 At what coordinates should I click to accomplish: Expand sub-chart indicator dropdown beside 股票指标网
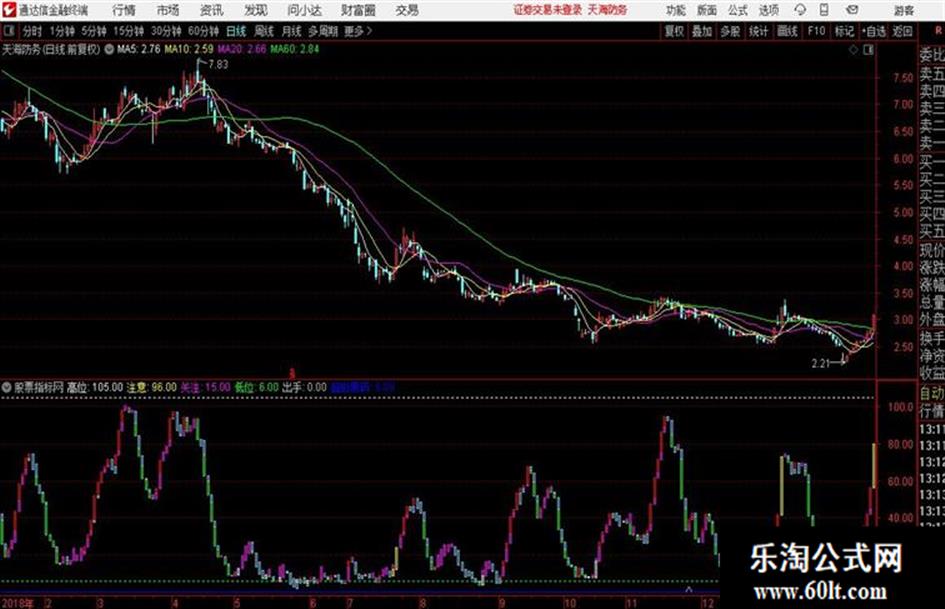(7, 387)
